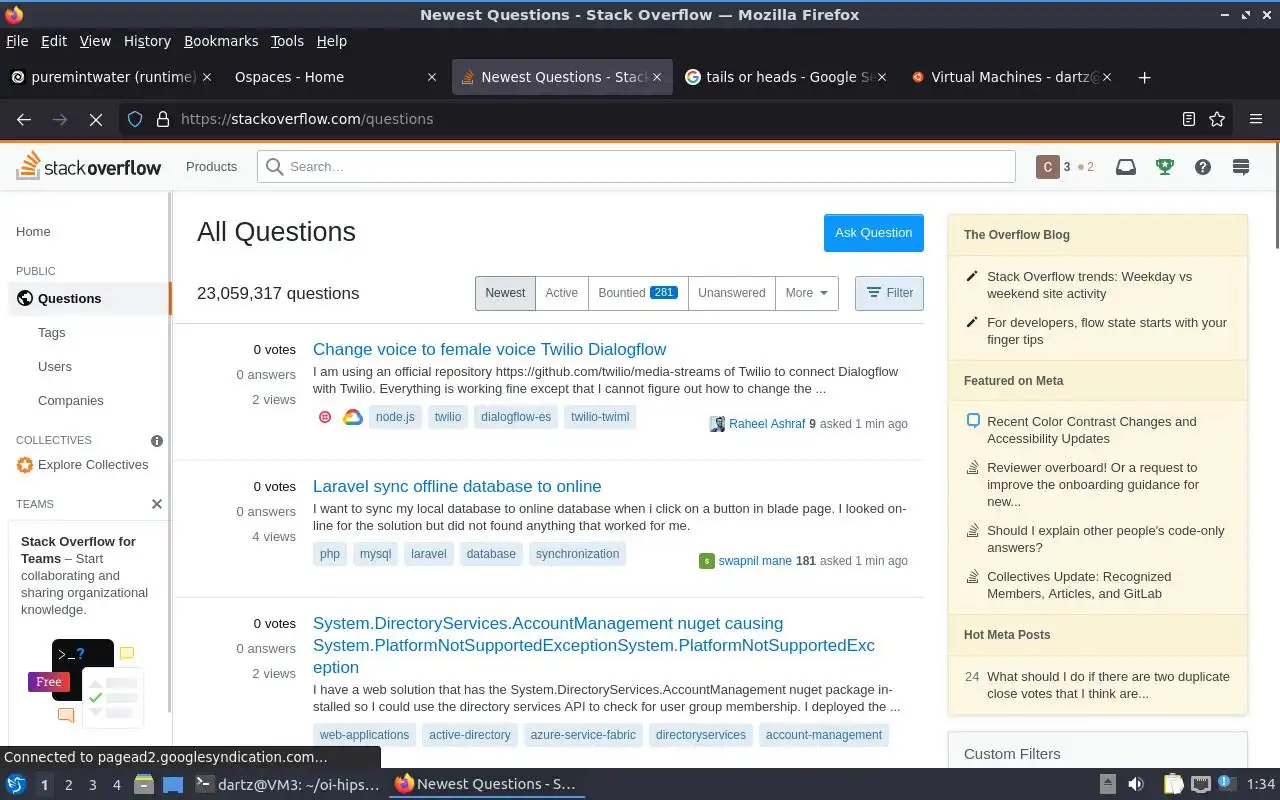The width and height of the screenshot is (1280, 800).
Task: Open the taskbar volume speaker icon
Action: pos(1136,784)
